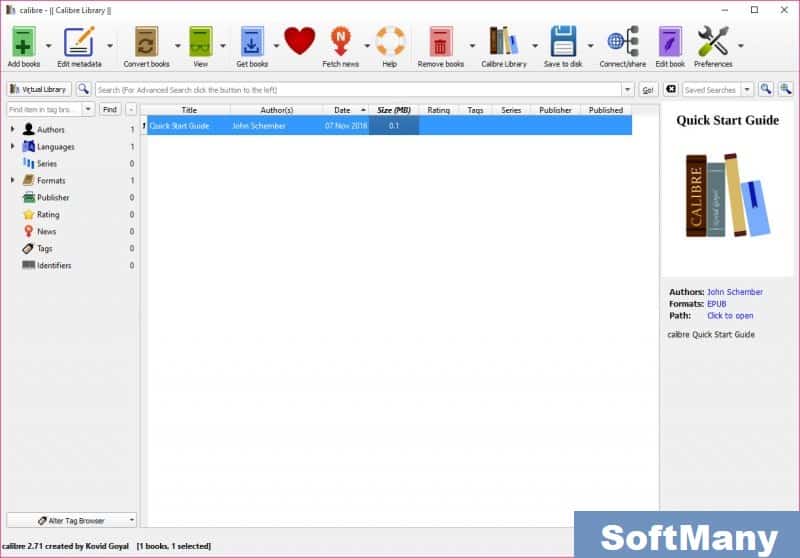The image size is (800, 558).
Task: Open Connect/share icon
Action: click(x=623, y=41)
